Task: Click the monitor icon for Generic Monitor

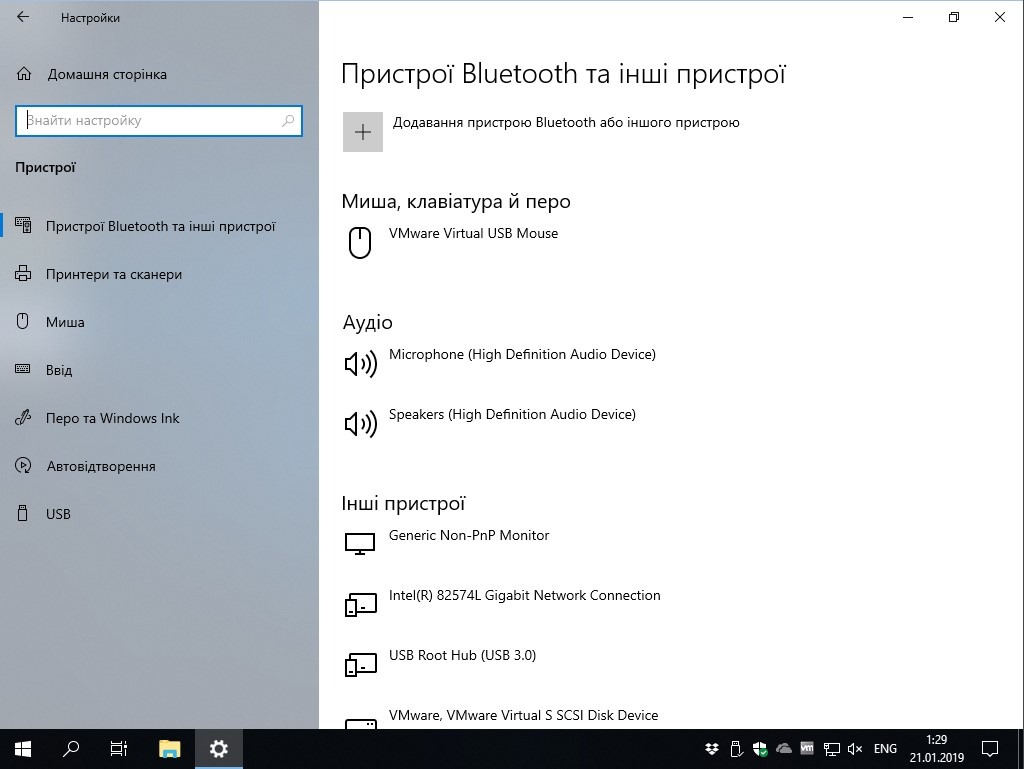Action: click(360, 544)
